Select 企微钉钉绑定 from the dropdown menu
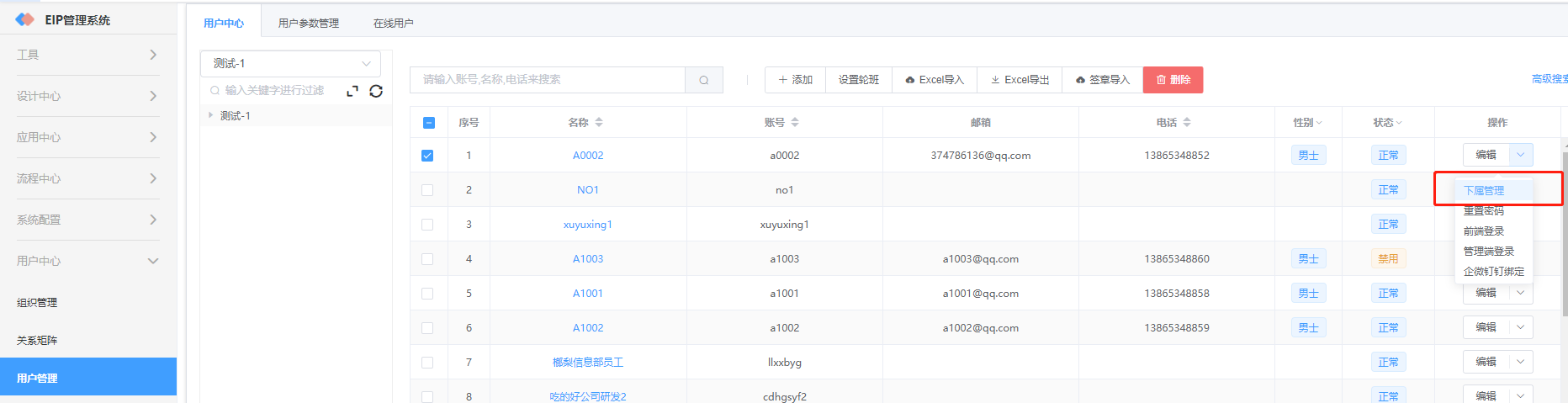1568x403 pixels. click(x=1494, y=272)
